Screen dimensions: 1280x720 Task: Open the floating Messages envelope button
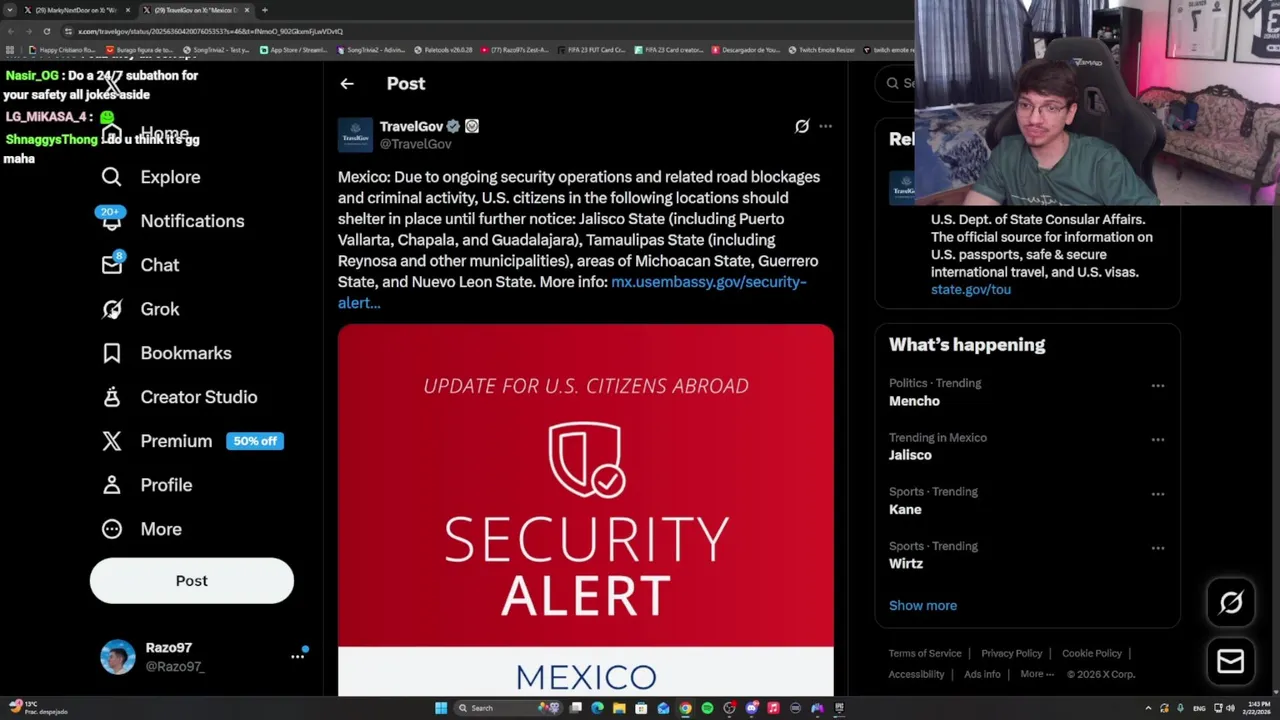pos(1231,661)
